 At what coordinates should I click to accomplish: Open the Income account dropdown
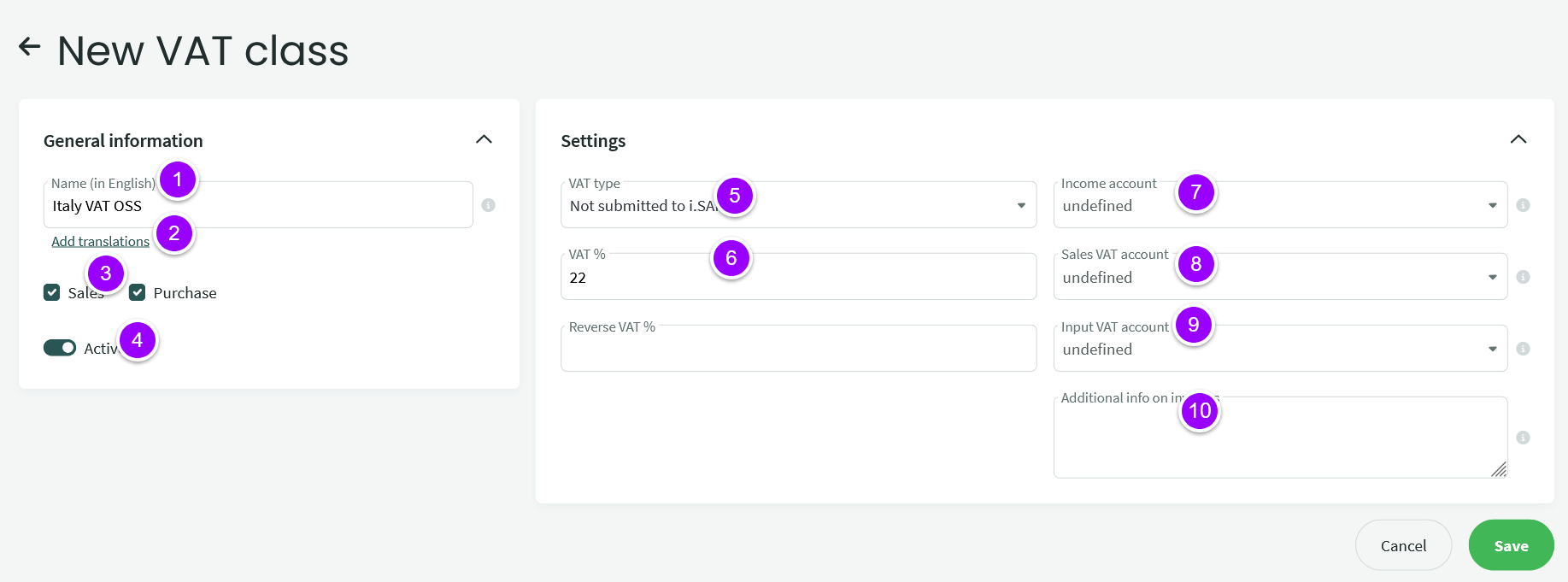(x=1280, y=205)
